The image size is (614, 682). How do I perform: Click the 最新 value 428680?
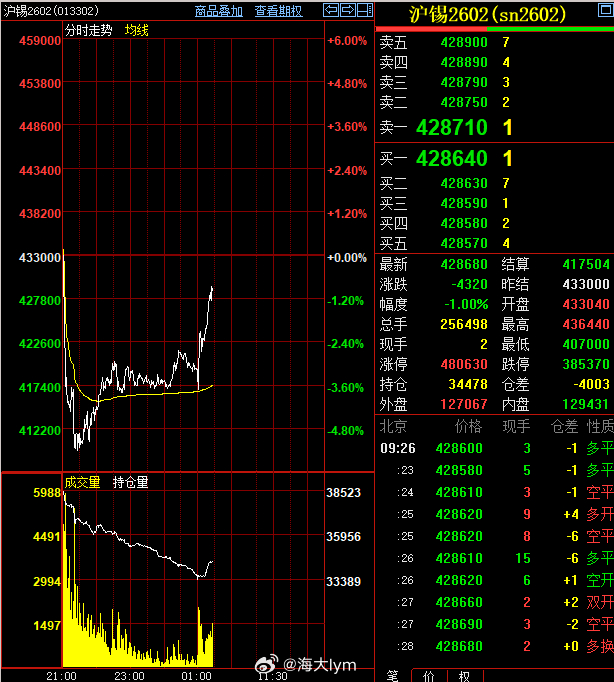coord(464,264)
